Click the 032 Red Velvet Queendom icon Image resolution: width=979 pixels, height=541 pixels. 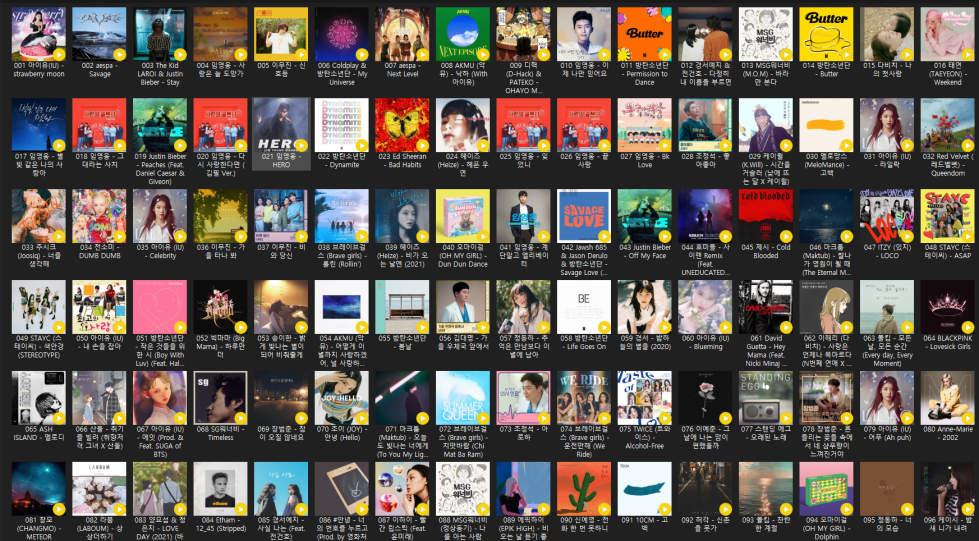(x=947, y=125)
